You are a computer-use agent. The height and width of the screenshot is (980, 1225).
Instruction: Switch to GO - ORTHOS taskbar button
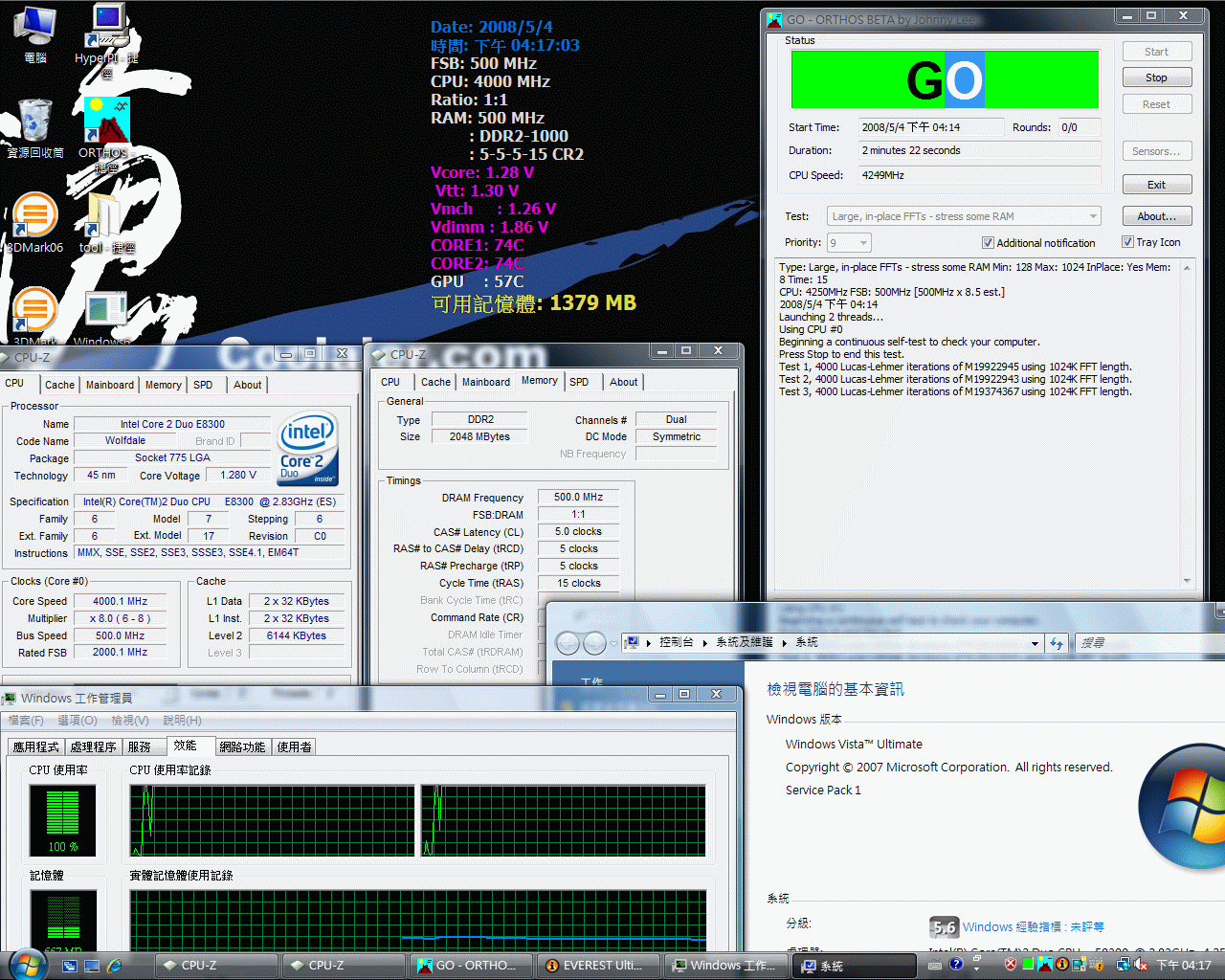473,966
